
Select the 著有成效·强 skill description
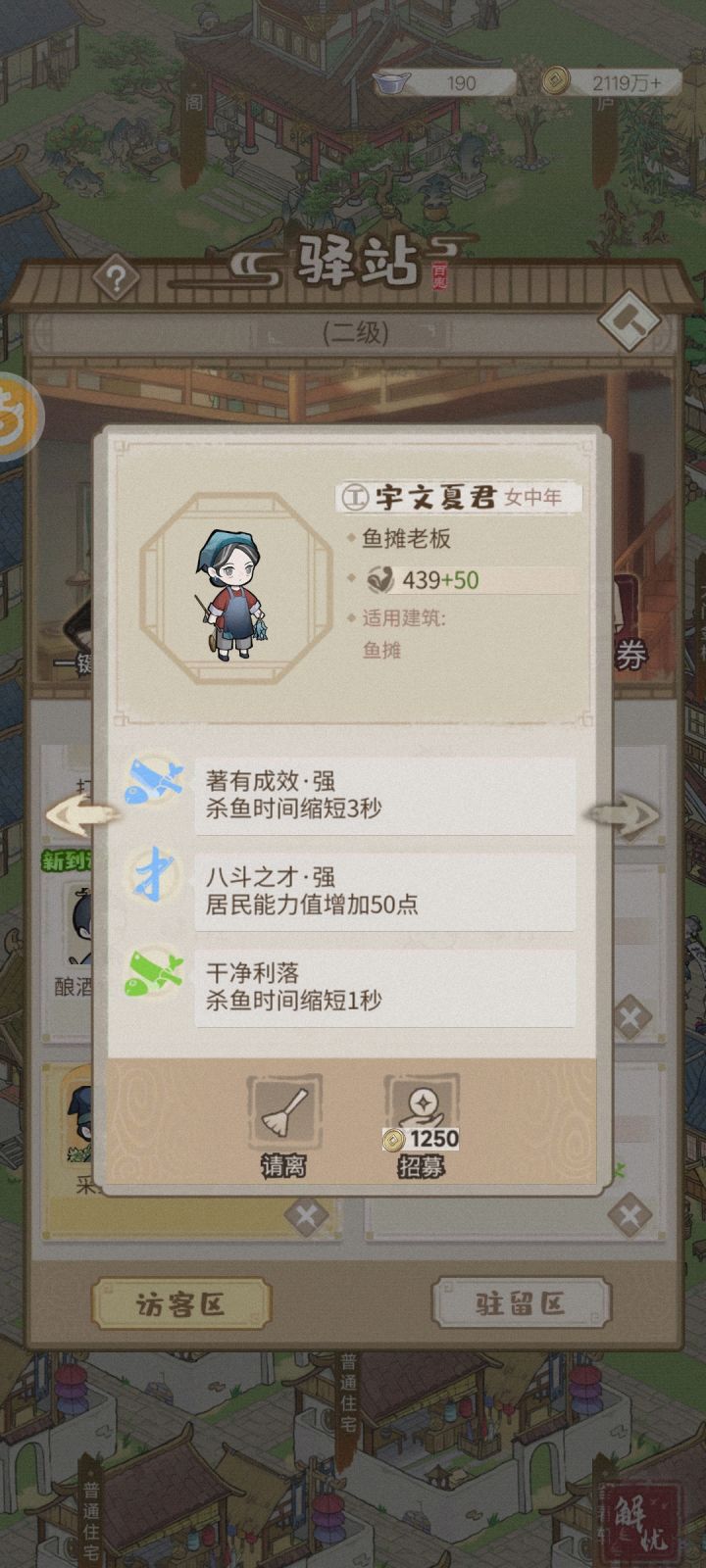coord(384,795)
